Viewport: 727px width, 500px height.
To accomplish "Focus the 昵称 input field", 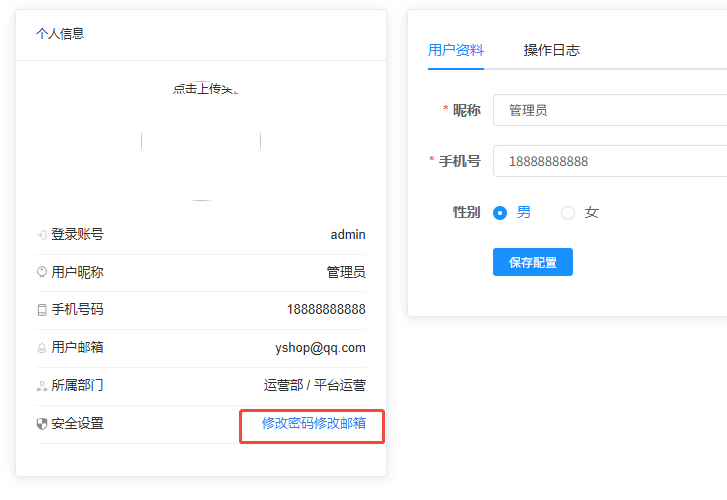I will coord(610,110).
